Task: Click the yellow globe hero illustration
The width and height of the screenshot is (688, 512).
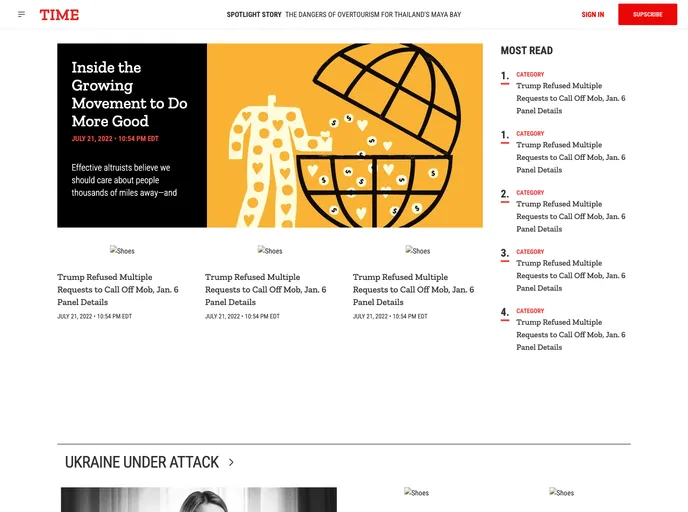Action: click(x=345, y=135)
